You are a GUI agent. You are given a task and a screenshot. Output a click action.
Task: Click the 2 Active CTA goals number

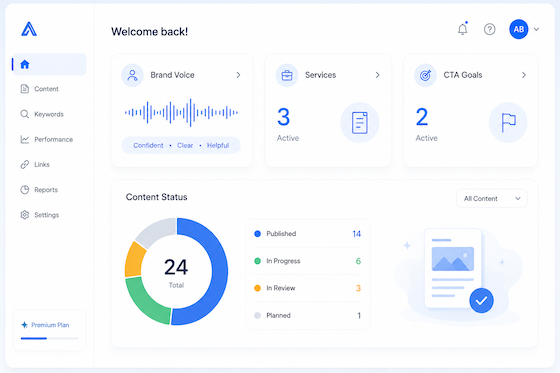[x=422, y=117]
